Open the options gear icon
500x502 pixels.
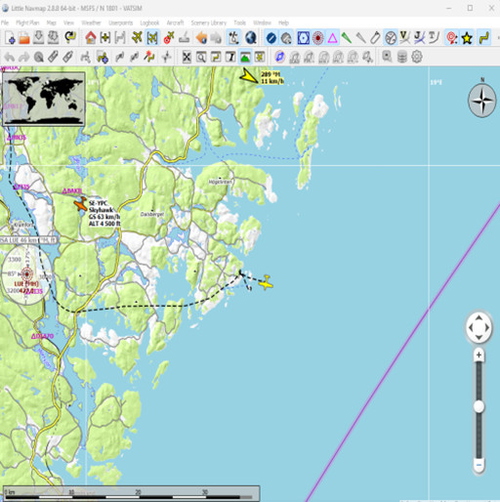point(417,57)
